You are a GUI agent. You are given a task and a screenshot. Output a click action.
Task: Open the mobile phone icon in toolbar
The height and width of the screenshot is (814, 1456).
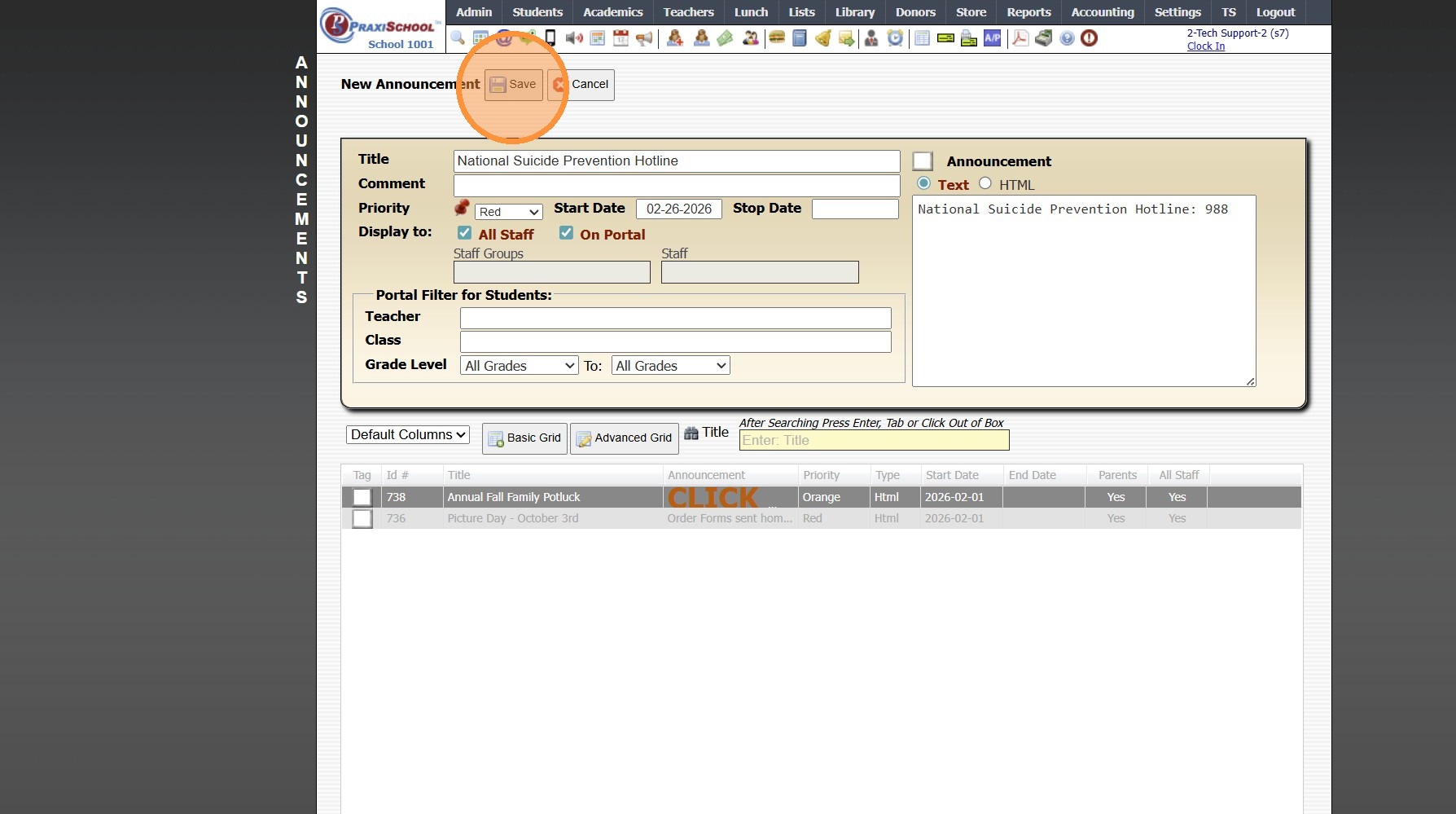(x=550, y=37)
